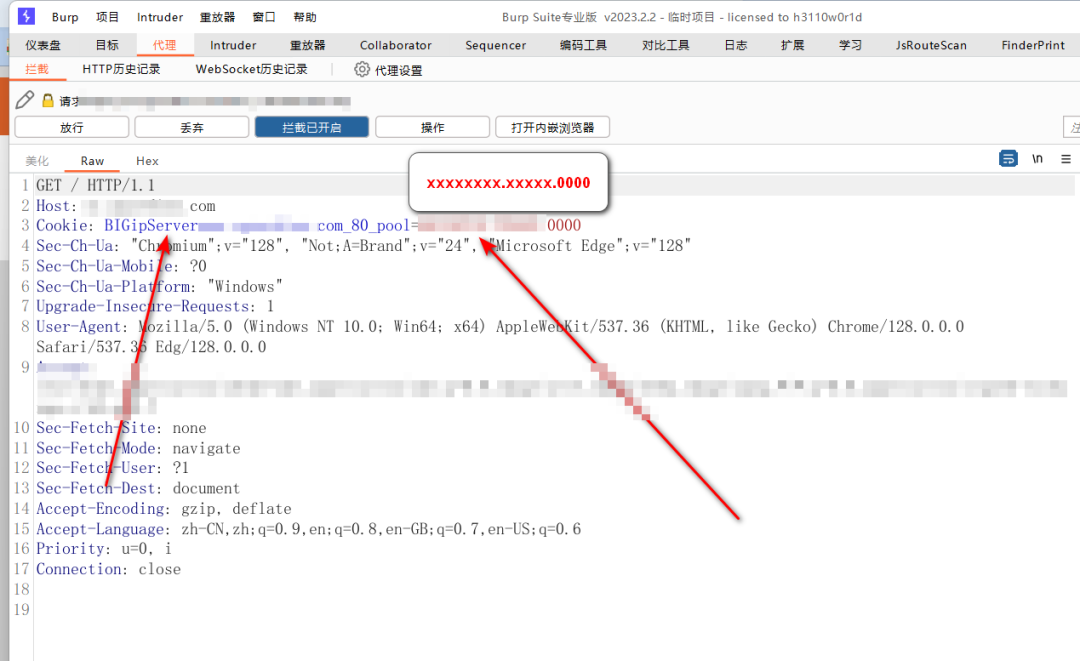The height and width of the screenshot is (661, 1080).
Task: Toggle the 拦截已开启 intercept button
Action: [312, 127]
